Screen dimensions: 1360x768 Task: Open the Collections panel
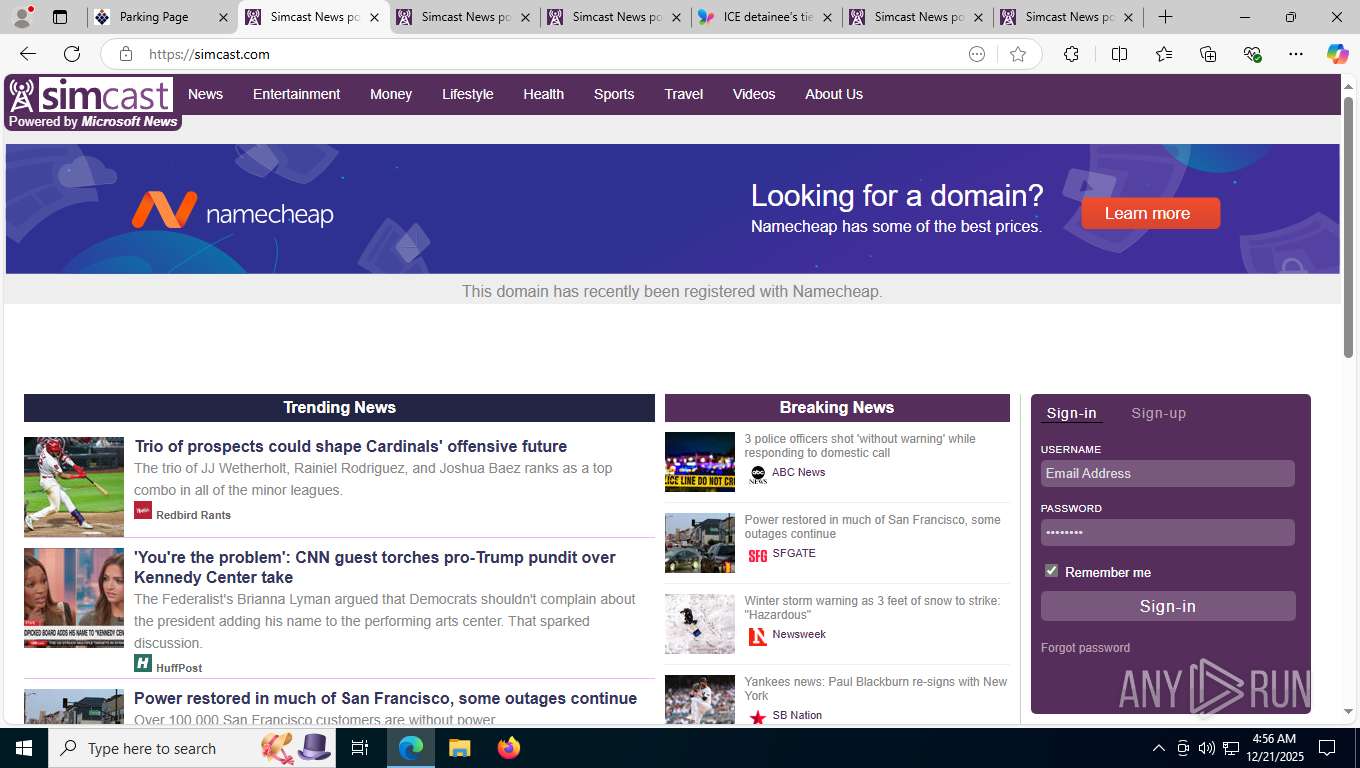[1208, 54]
